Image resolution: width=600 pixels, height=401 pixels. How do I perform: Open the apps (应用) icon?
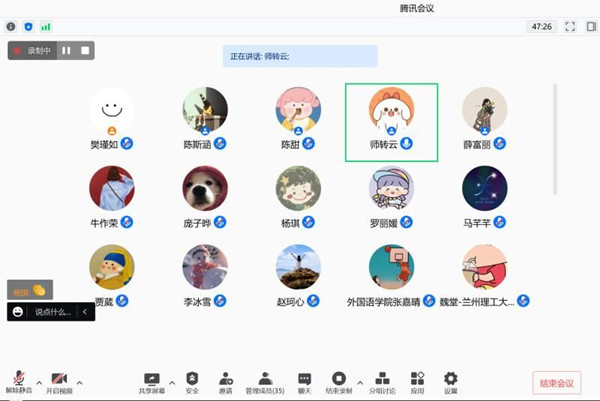tap(418, 380)
